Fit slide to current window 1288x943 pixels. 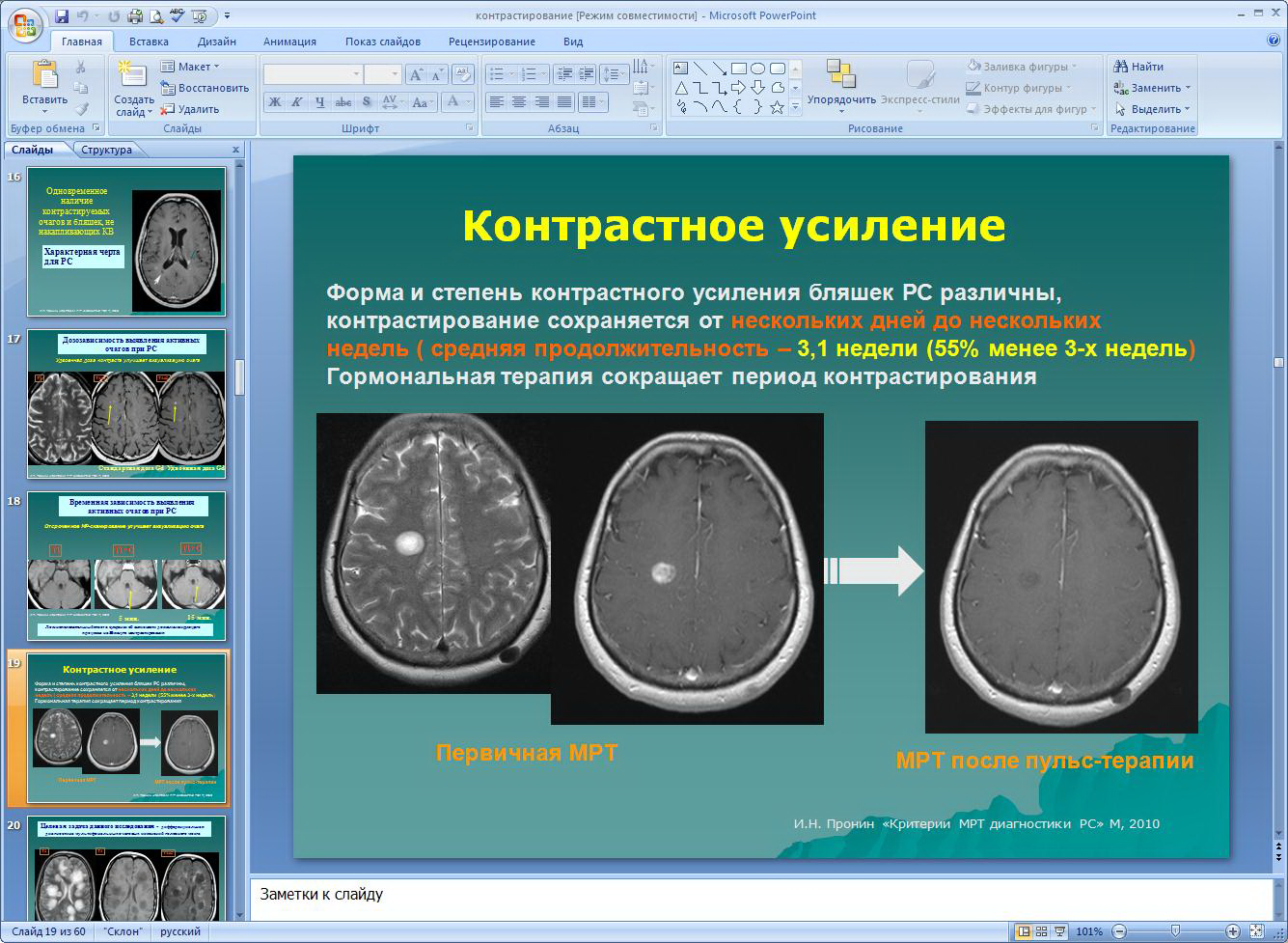[1257, 931]
